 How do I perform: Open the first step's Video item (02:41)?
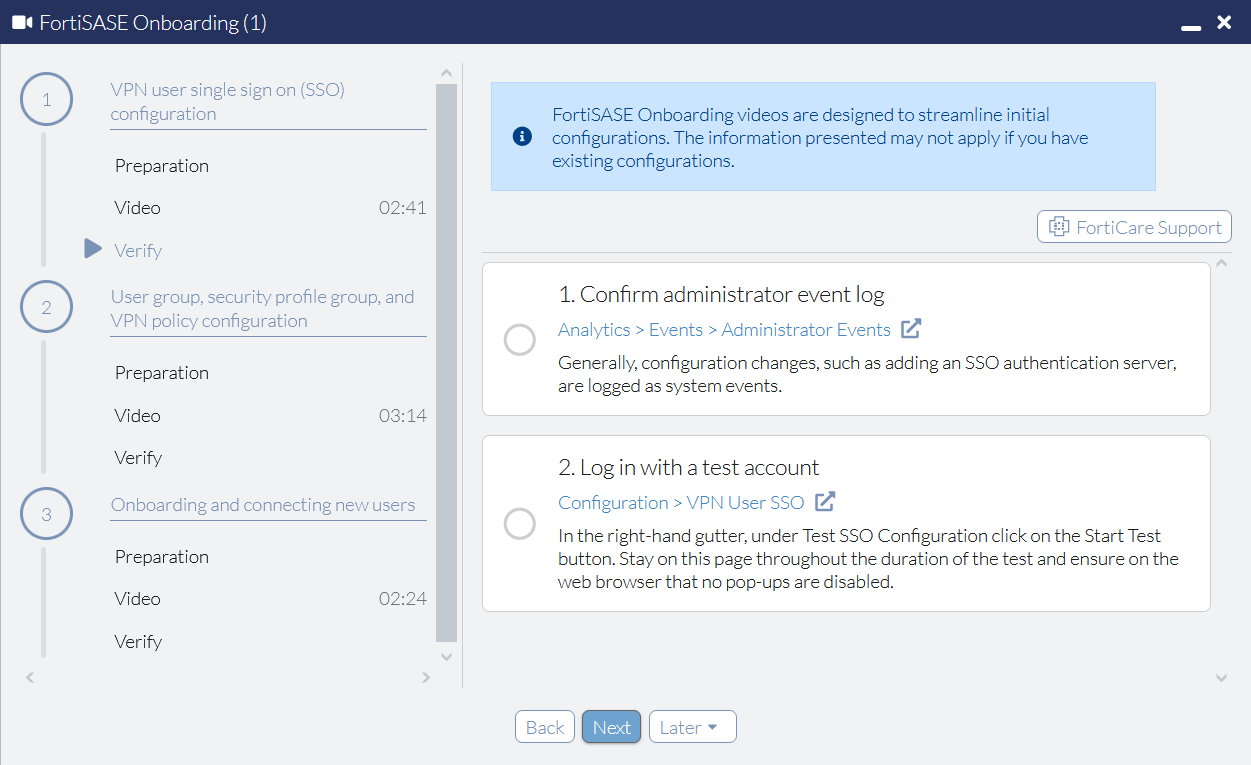coord(138,208)
